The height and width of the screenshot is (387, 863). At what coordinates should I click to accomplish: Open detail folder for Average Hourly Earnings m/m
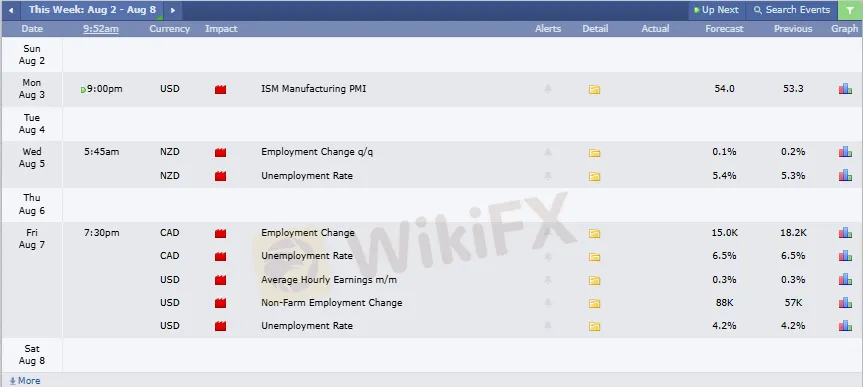[x=594, y=280]
